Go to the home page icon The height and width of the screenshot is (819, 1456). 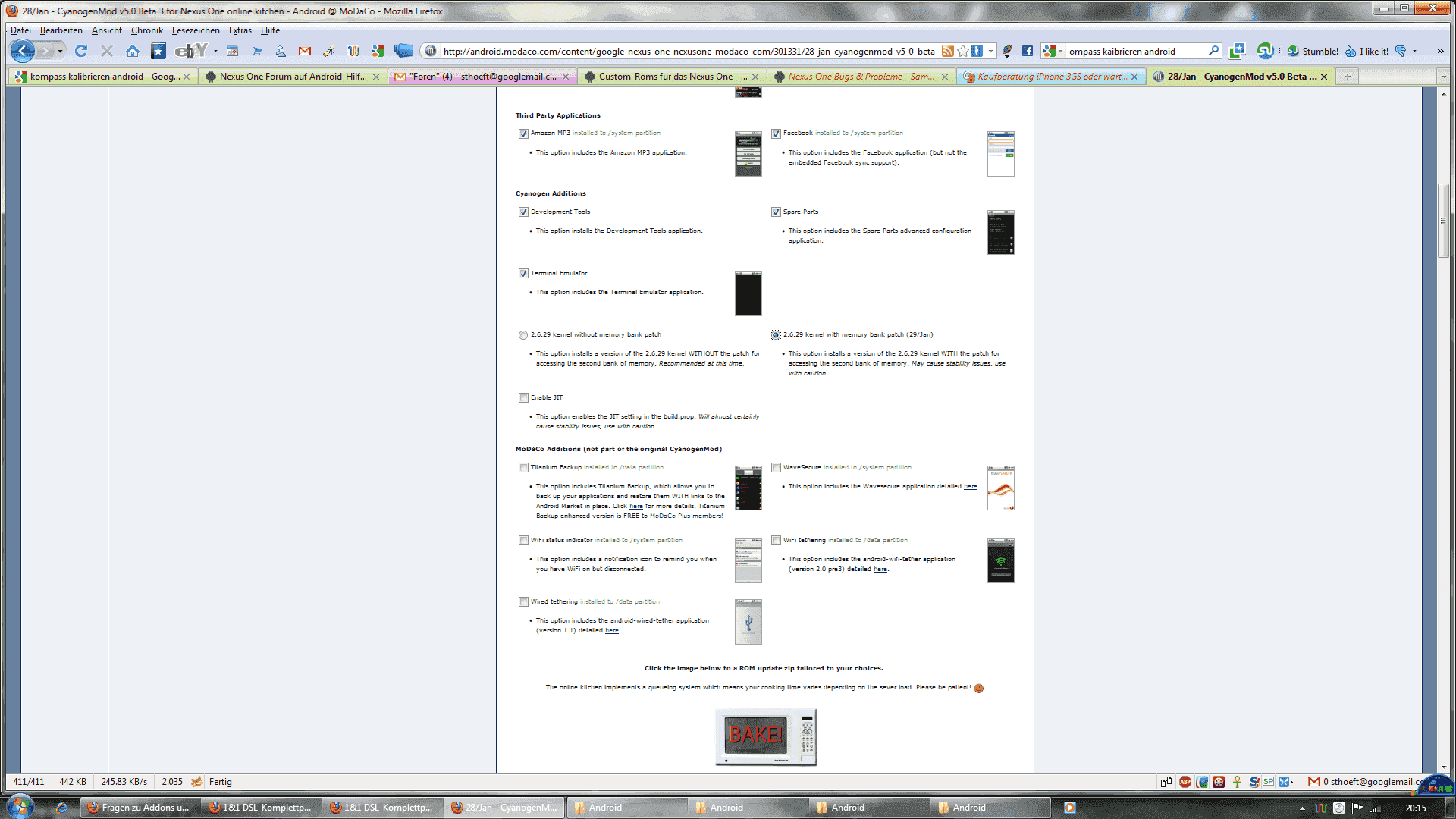[x=133, y=51]
